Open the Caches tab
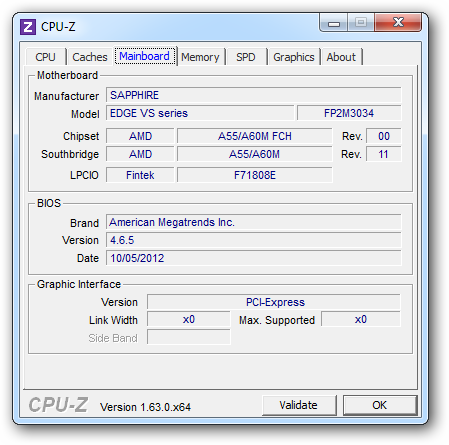Image resolution: width=449 pixels, height=445 pixels. 90,57
